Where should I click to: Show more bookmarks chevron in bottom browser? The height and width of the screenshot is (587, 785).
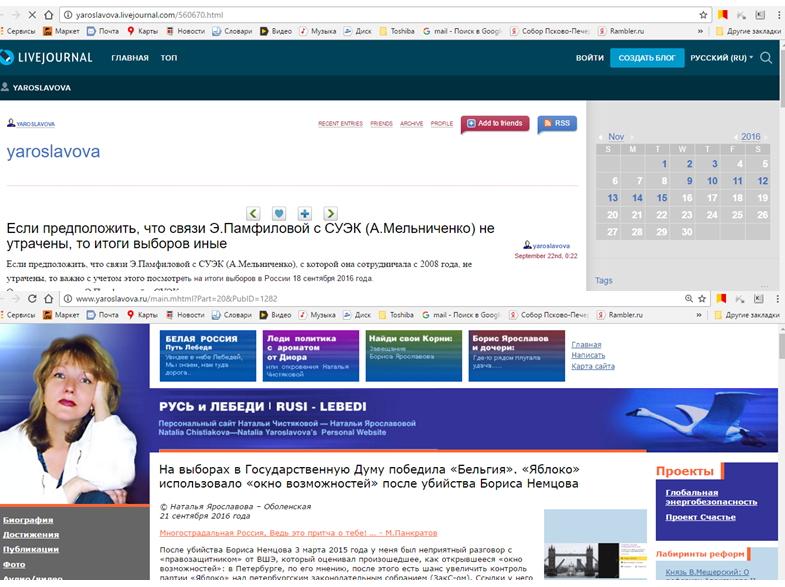pyautogui.click(x=699, y=315)
